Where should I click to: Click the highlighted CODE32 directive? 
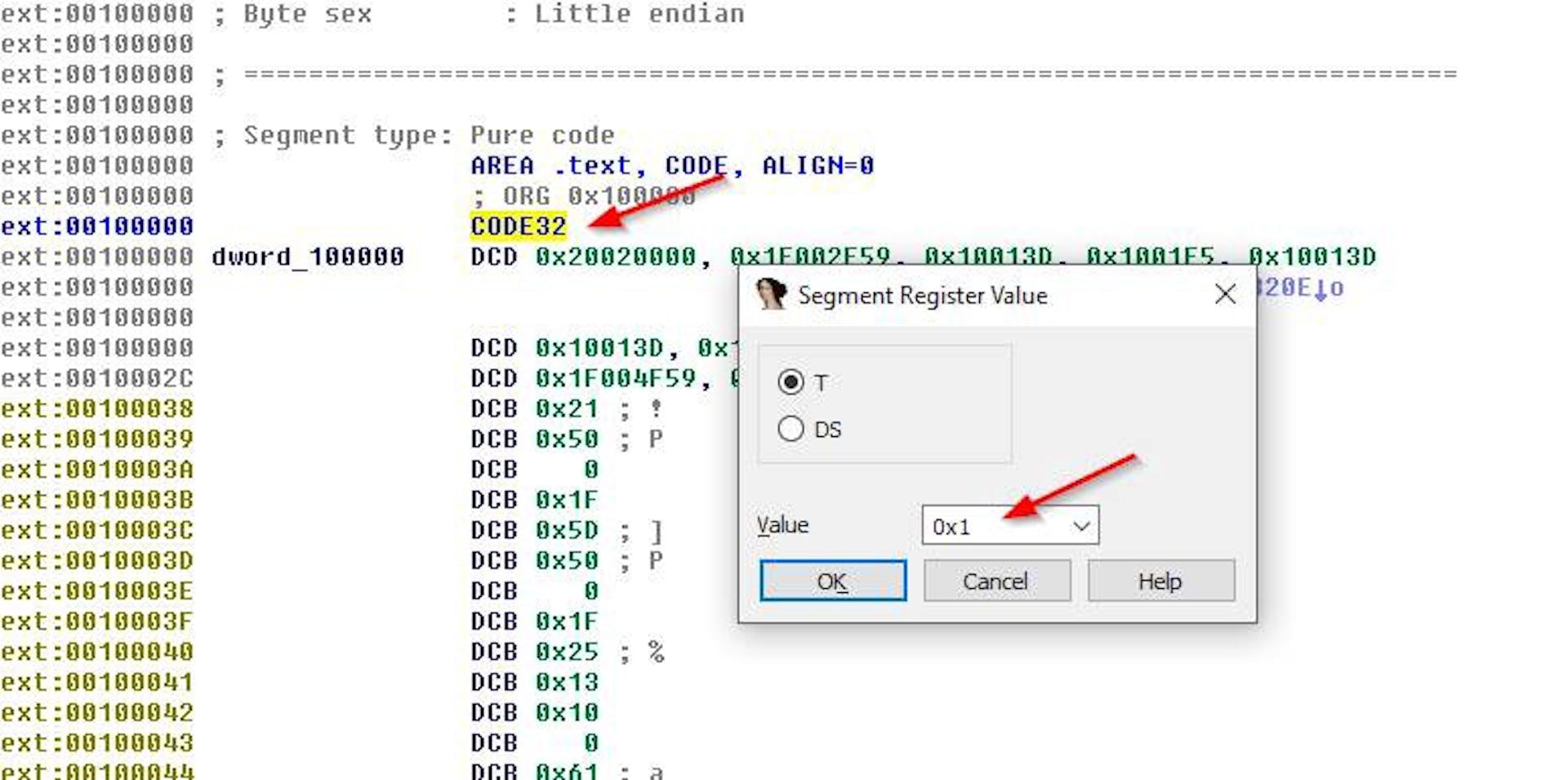[x=518, y=226]
